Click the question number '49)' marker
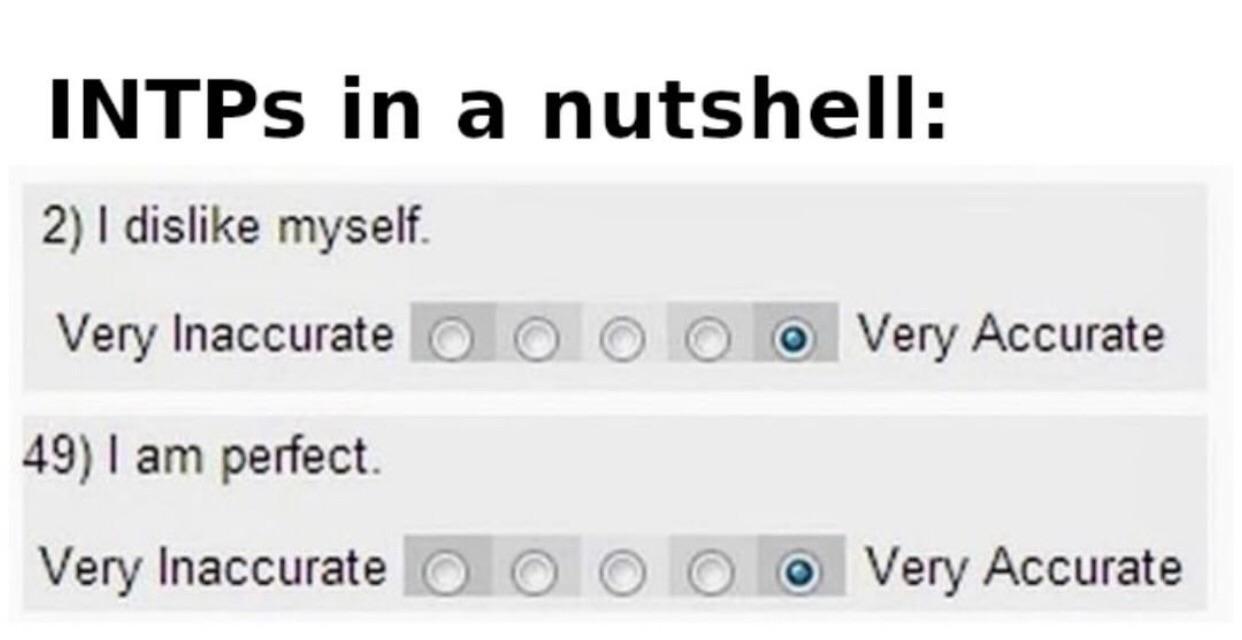Viewport: 1242px width, 640px height. point(67,458)
